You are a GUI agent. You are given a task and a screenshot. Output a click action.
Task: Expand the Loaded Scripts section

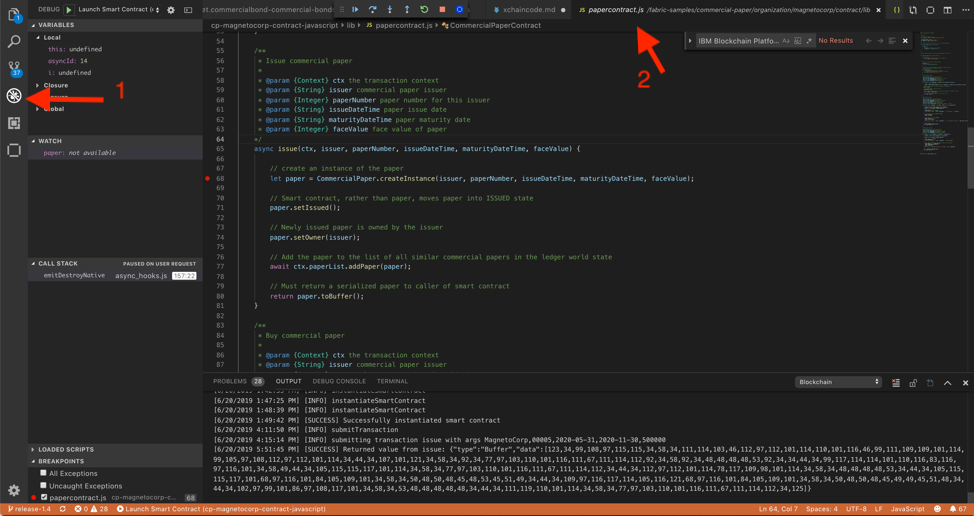[115, 449]
